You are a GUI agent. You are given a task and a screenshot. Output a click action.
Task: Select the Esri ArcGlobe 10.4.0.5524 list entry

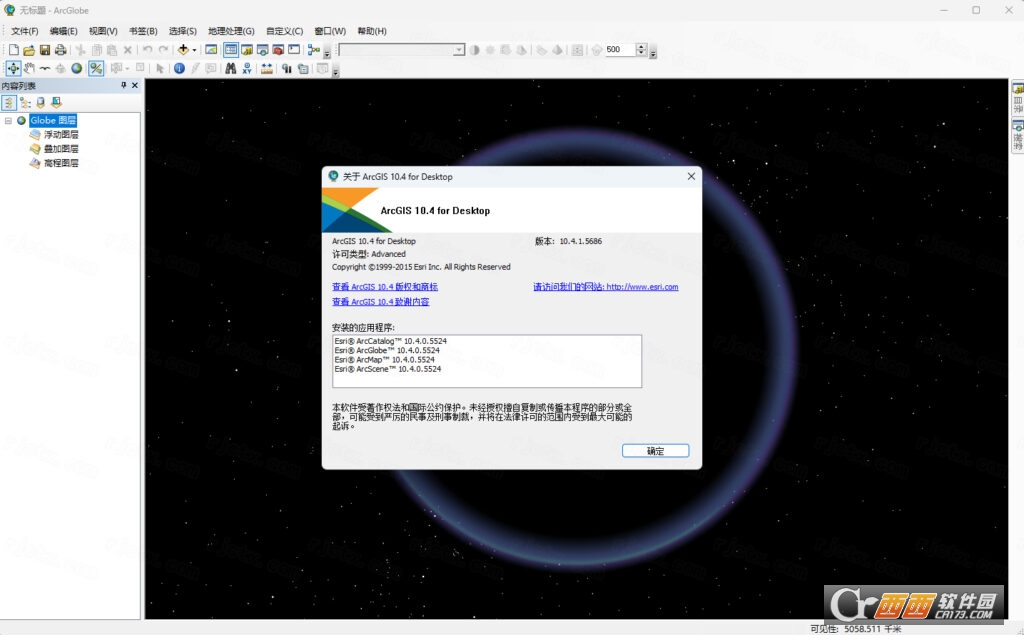(x=387, y=350)
